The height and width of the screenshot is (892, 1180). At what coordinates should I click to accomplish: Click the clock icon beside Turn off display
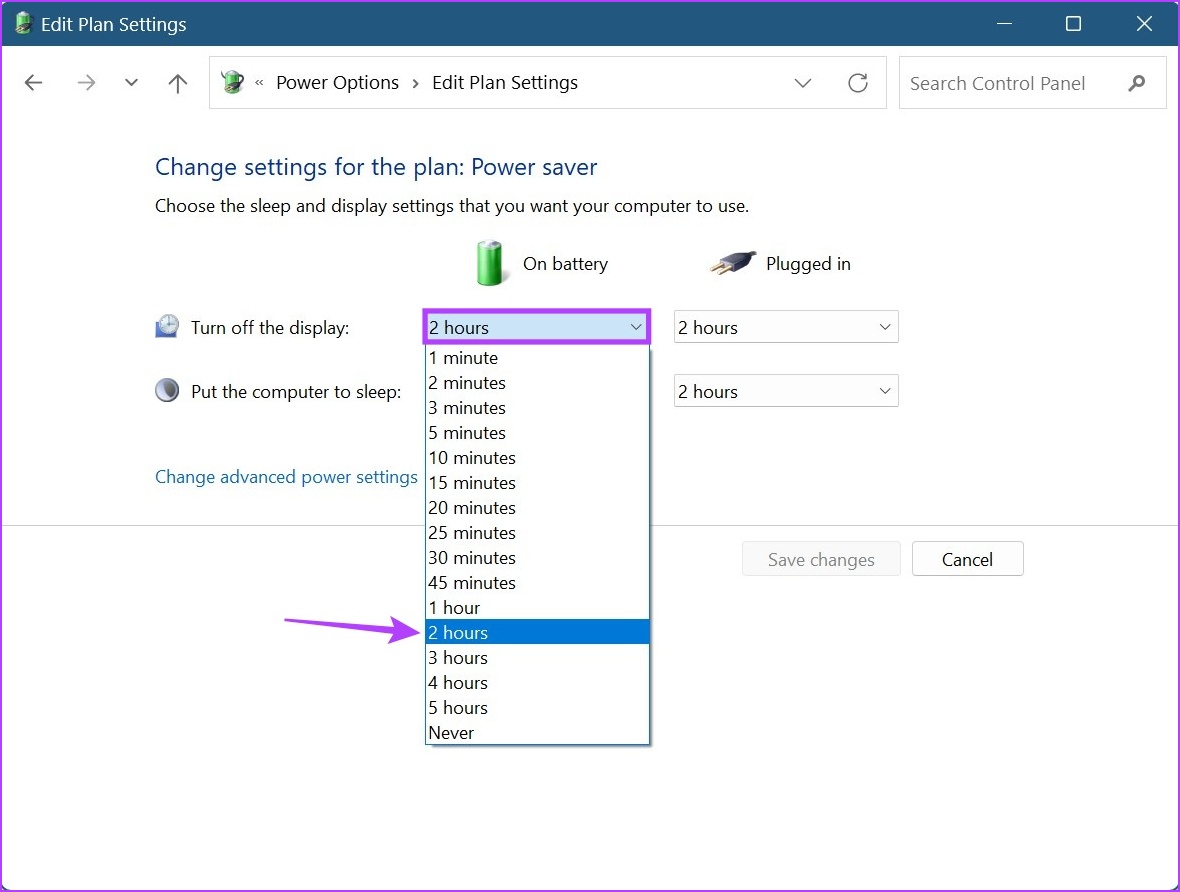click(167, 327)
